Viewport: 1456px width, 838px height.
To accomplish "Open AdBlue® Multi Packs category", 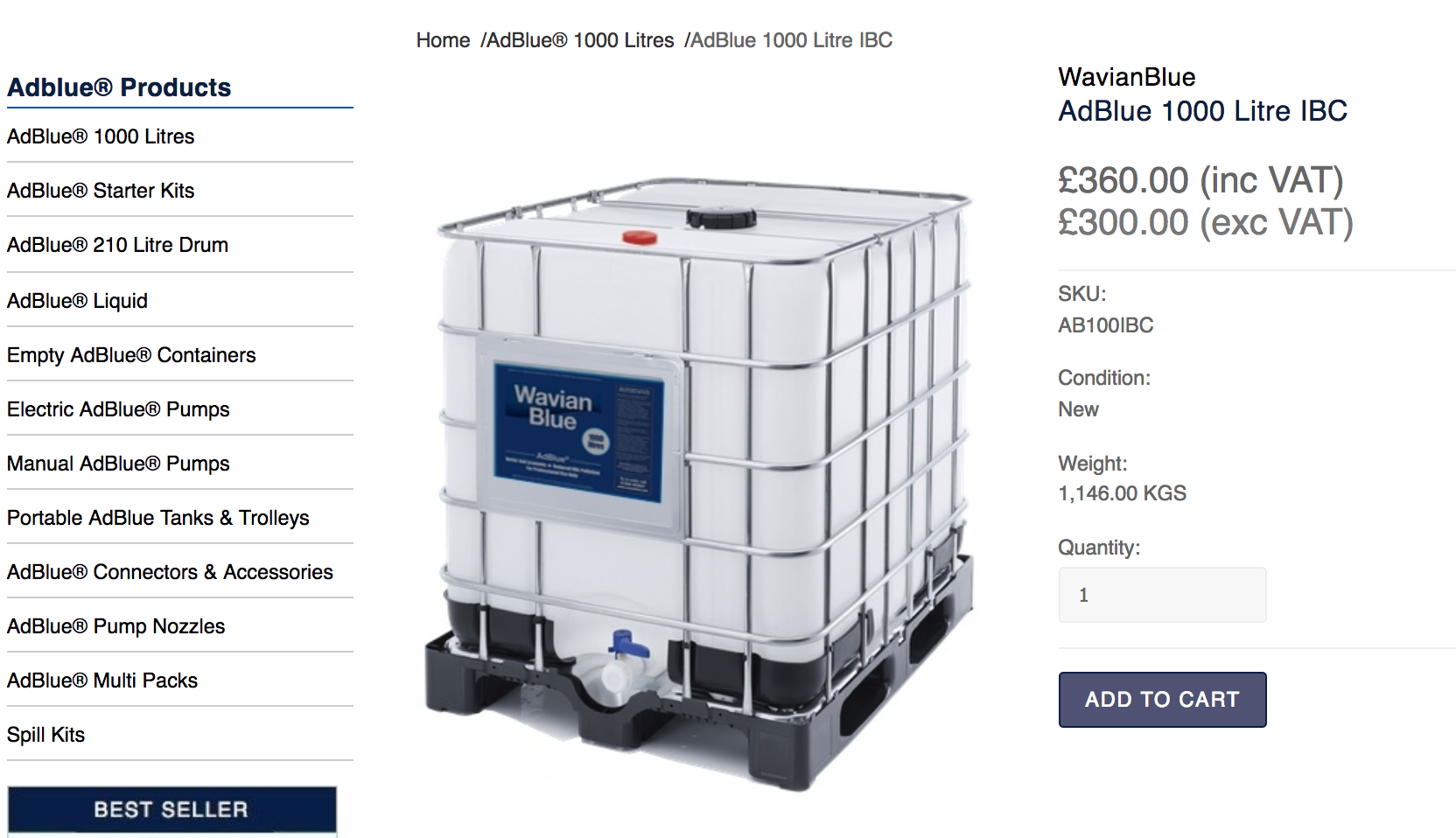I will [x=102, y=681].
